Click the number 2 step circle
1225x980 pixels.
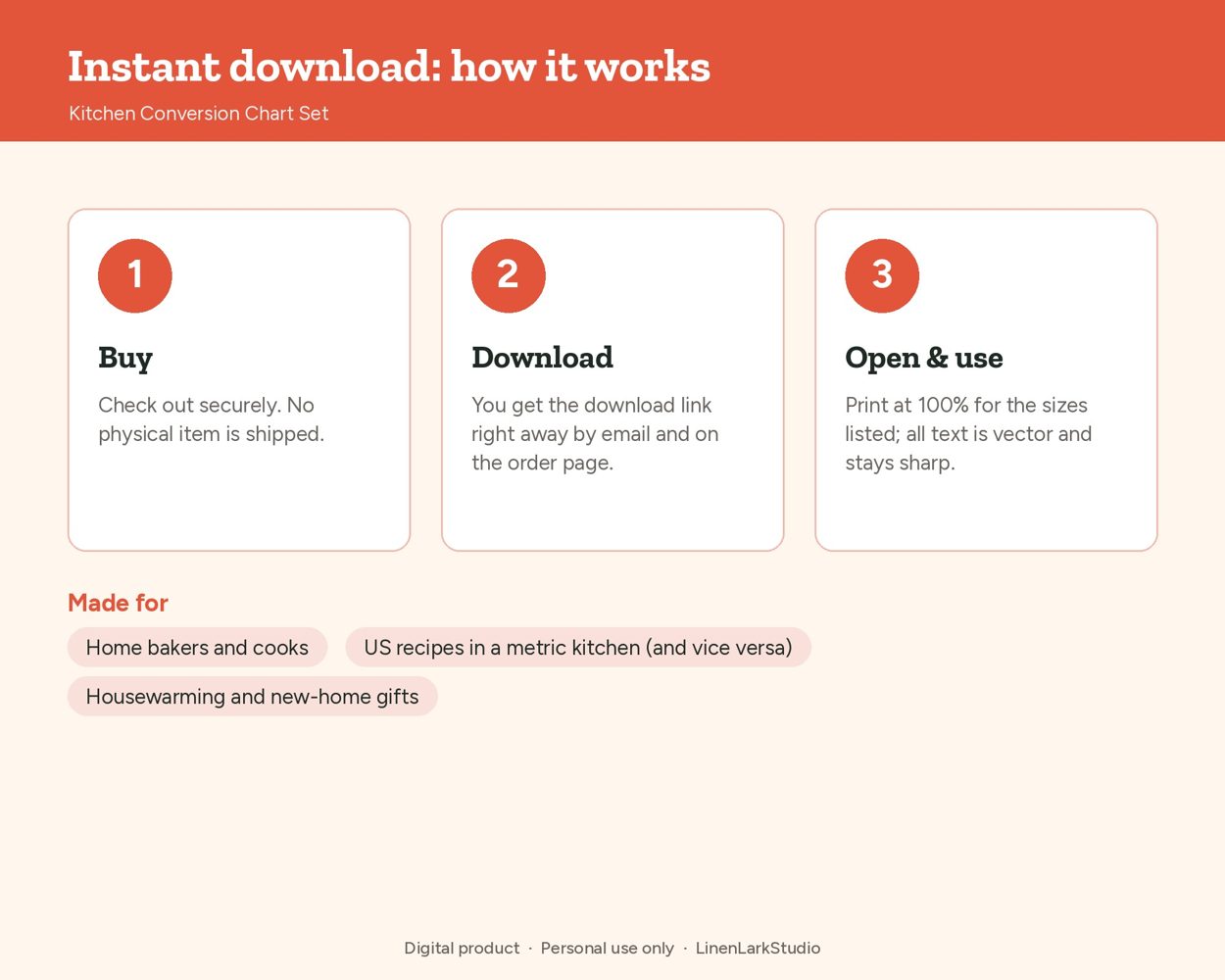point(509,275)
